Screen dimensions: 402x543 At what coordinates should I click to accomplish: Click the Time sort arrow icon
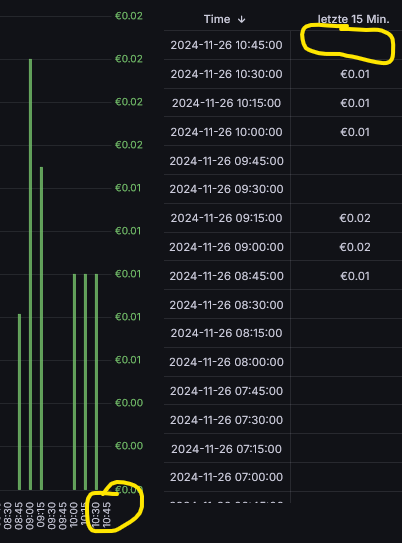pos(241,19)
